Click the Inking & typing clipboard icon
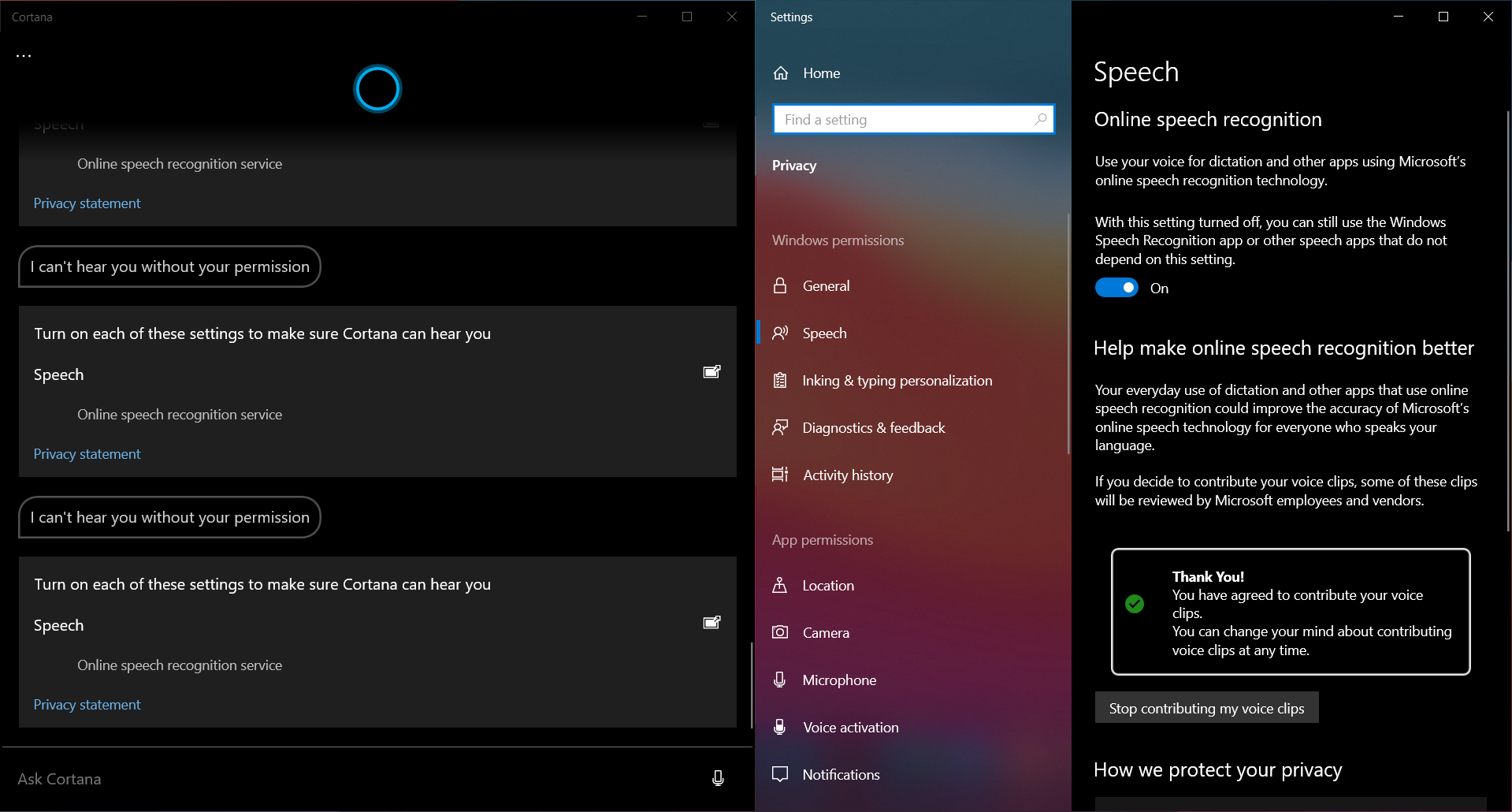Viewport: 1512px width, 812px height. coord(780,380)
